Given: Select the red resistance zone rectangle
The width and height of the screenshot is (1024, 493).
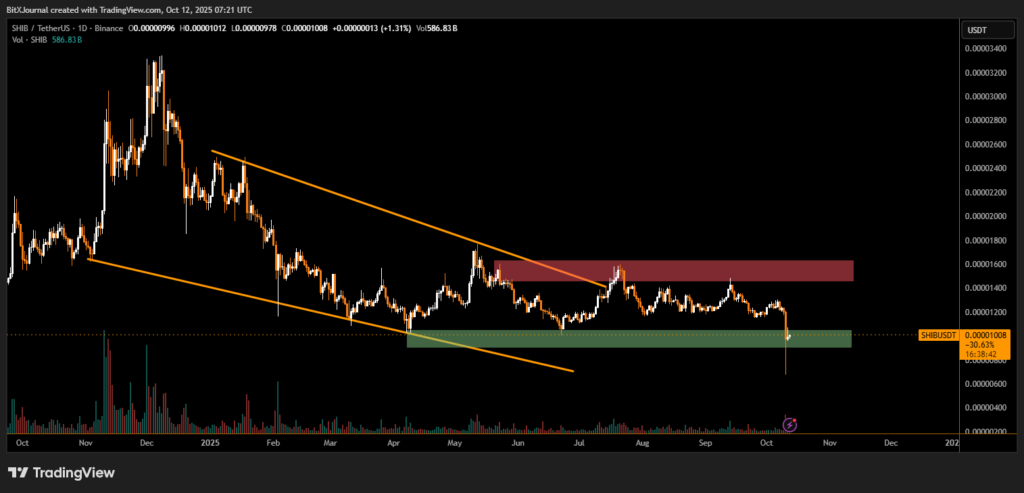Looking at the screenshot, I should coord(673,270).
